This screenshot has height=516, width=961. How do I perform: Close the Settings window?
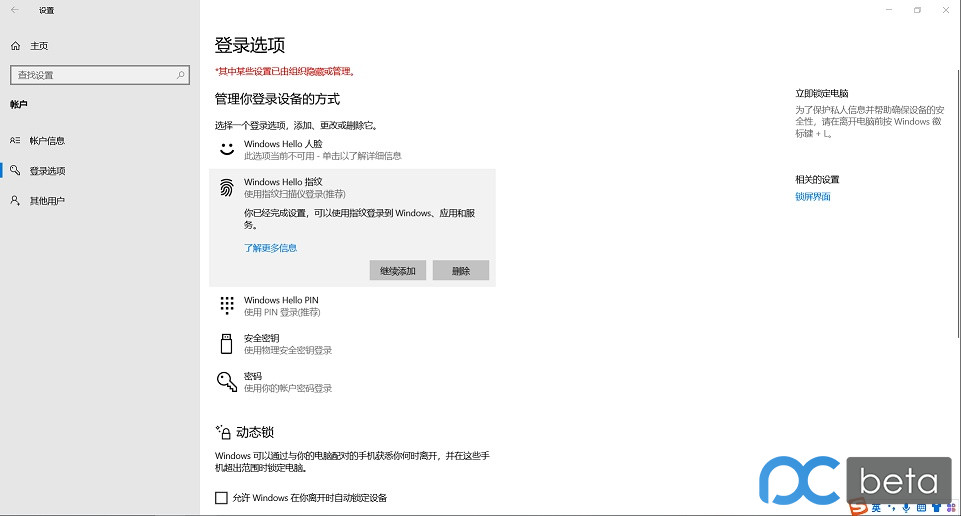946,10
